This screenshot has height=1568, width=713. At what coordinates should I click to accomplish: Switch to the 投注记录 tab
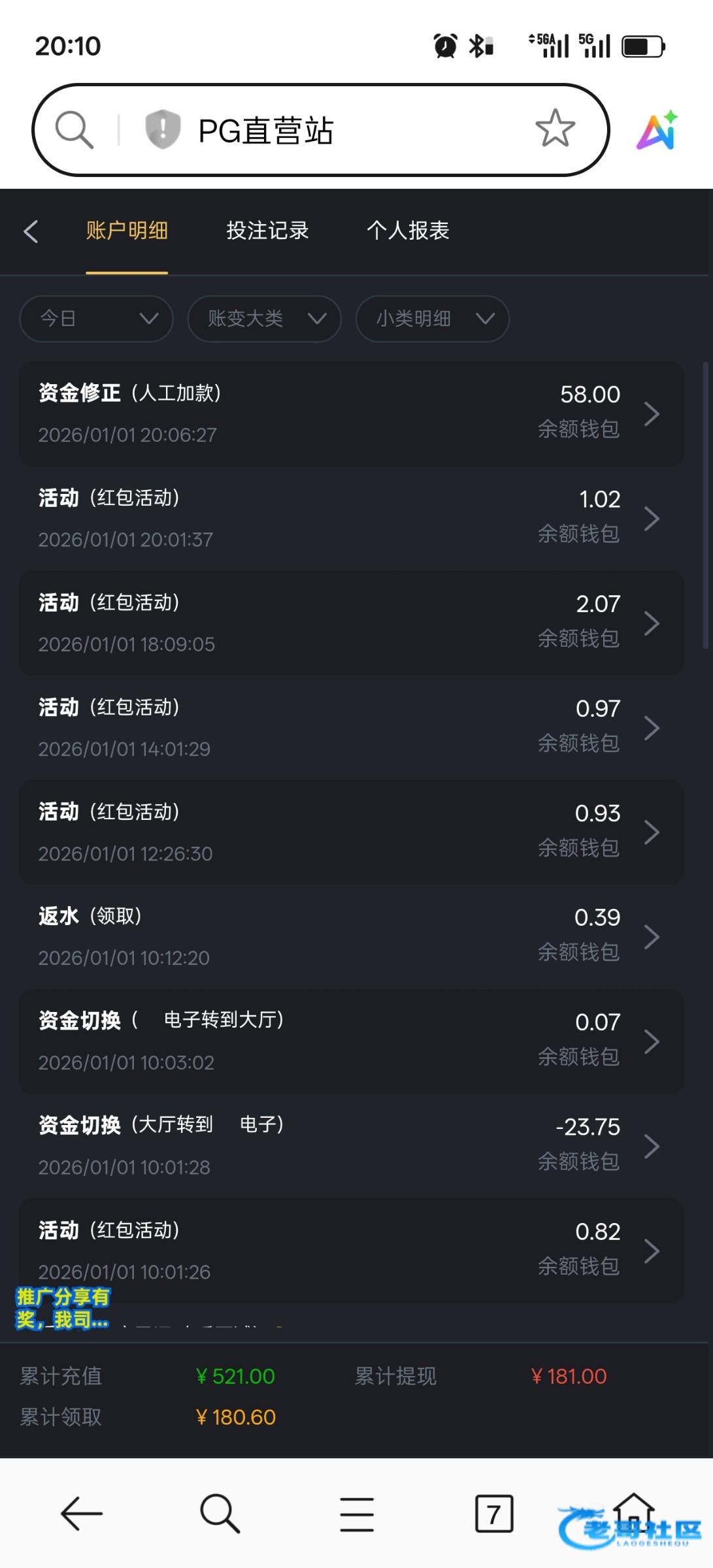267,231
